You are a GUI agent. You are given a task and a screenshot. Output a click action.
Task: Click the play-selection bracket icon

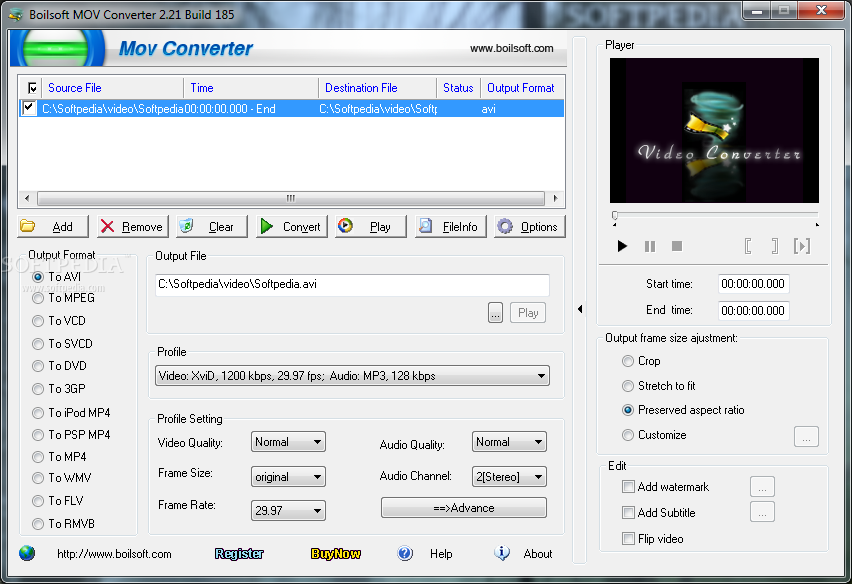(802, 246)
